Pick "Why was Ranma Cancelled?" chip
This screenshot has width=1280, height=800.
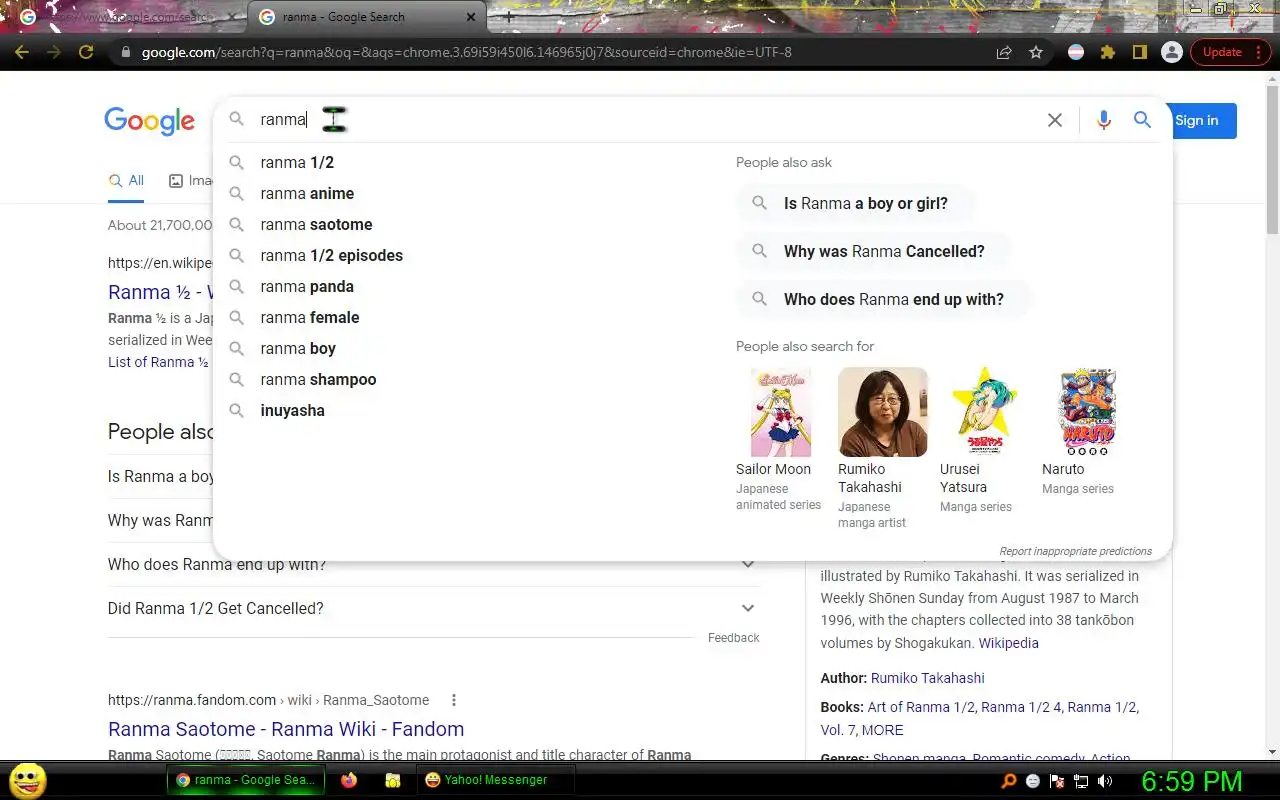(x=874, y=251)
